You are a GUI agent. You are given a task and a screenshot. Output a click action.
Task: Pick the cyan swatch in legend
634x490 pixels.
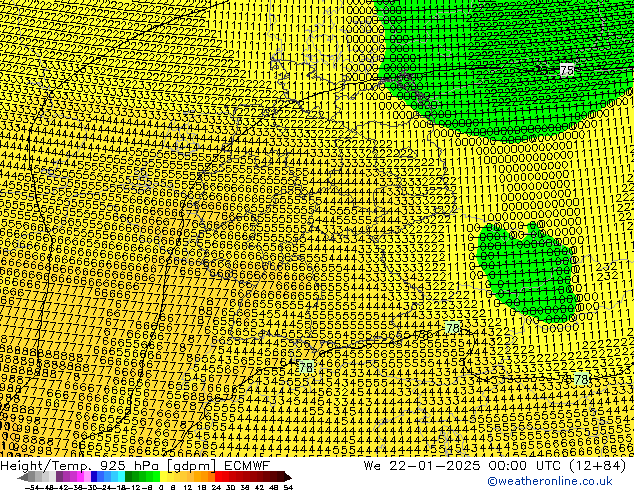pos(121,477)
